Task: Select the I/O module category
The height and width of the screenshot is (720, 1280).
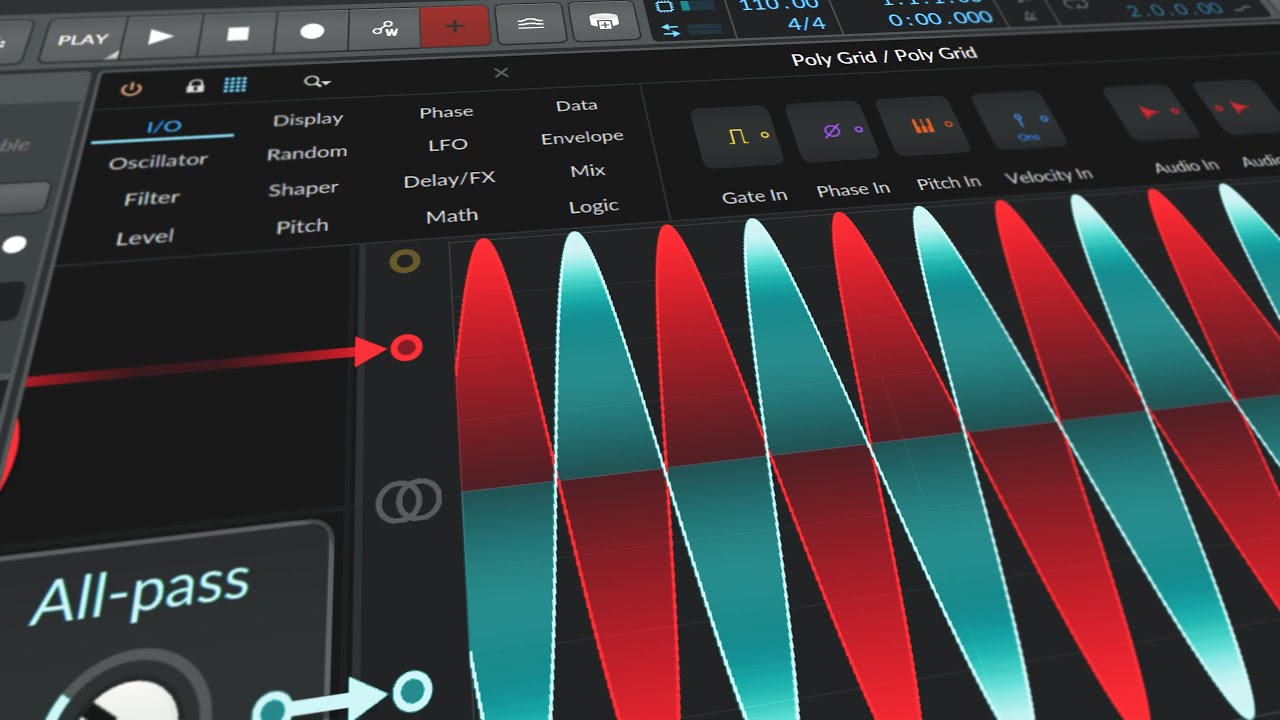Action: (164, 126)
